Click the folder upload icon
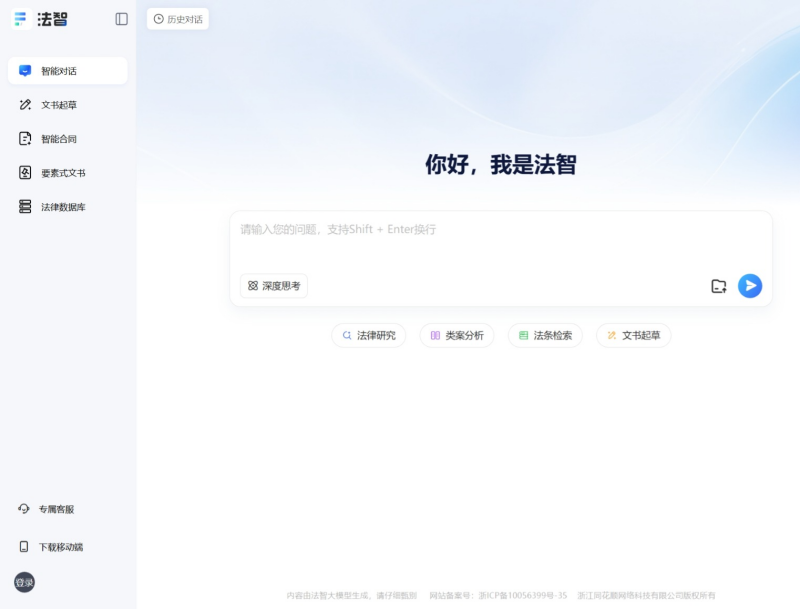The width and height of the screenshot is (800, 609). (x=718, y=286)
